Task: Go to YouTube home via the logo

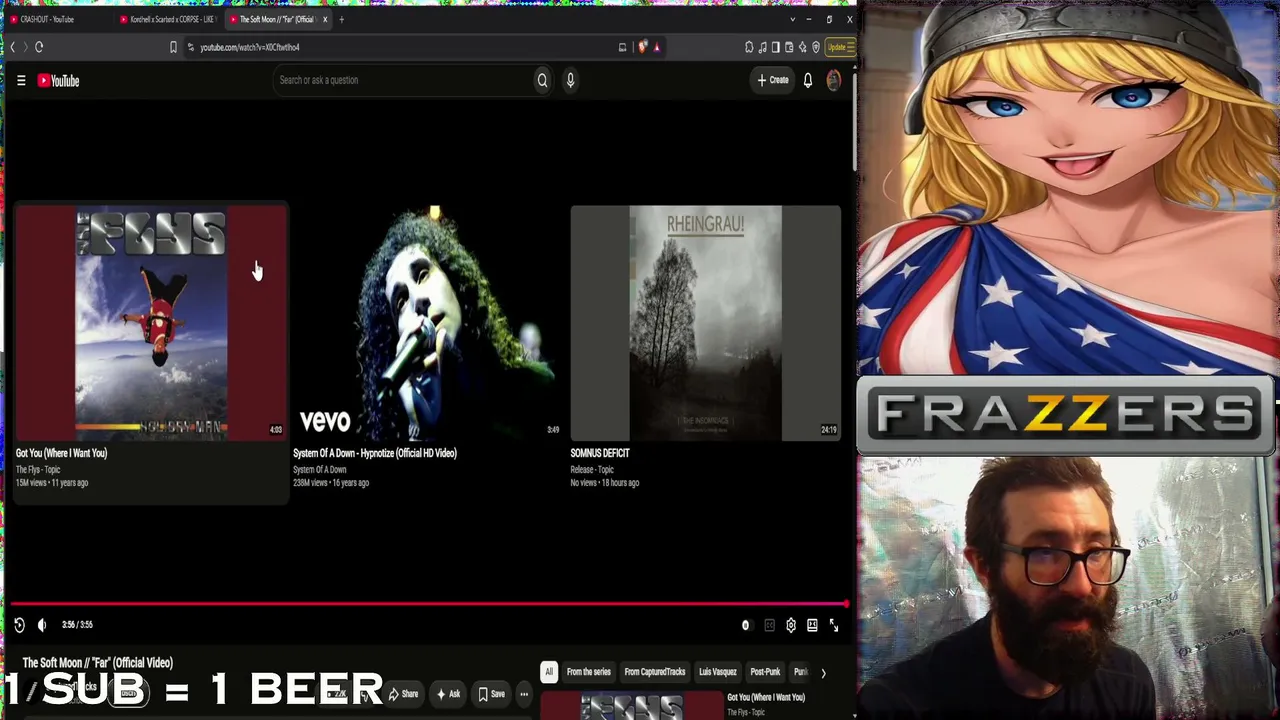Action: tap(58, 81)
